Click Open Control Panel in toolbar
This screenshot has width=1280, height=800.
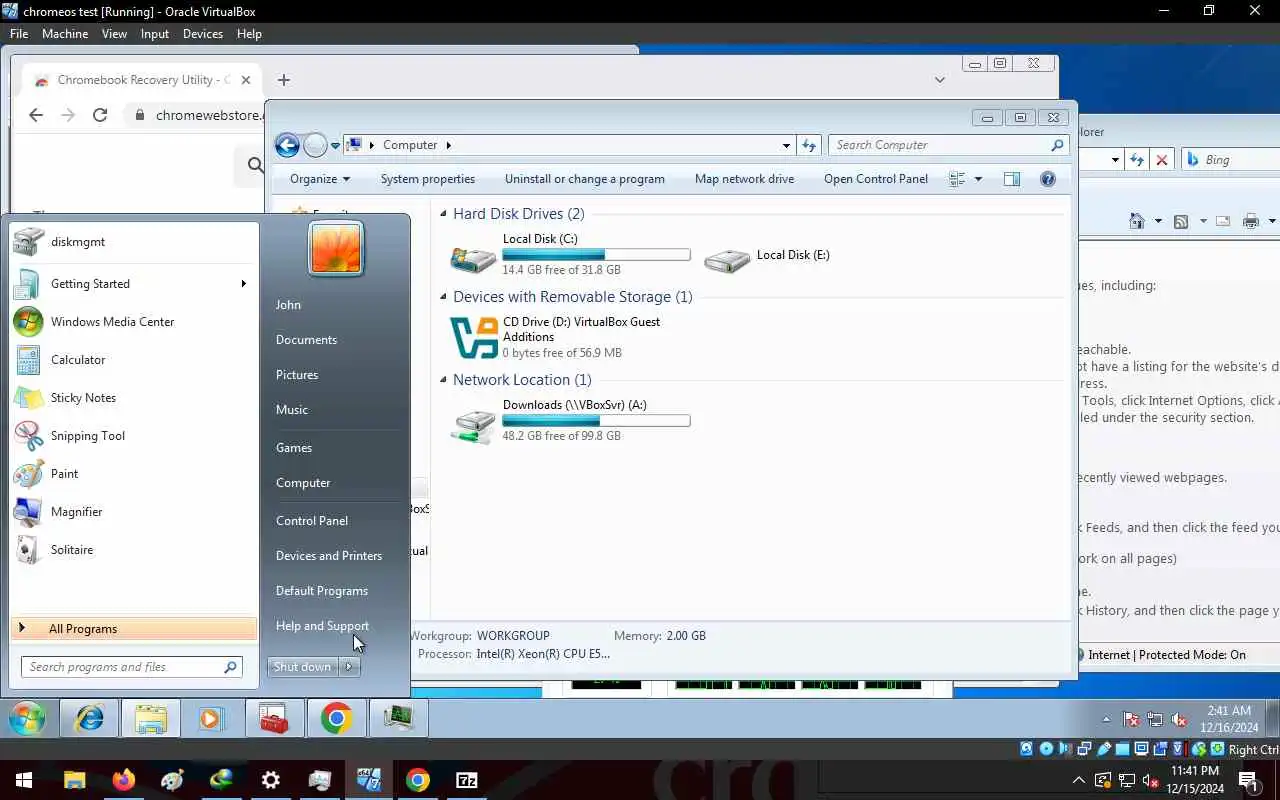[x=876, y=179]
